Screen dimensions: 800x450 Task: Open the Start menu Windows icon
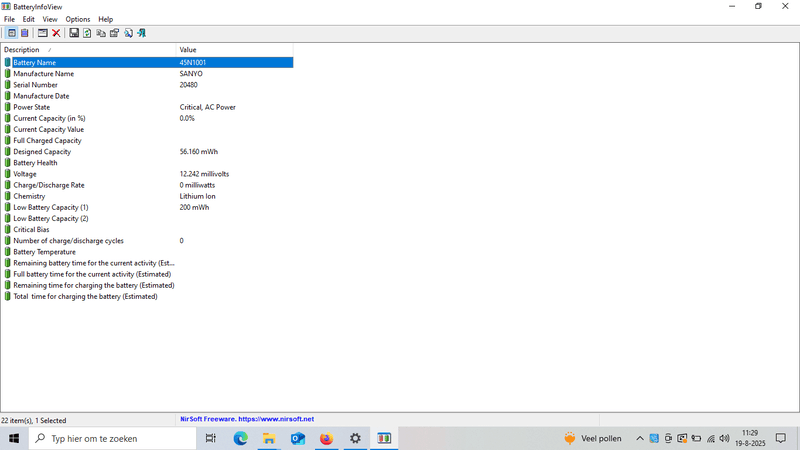click(14, 438)
